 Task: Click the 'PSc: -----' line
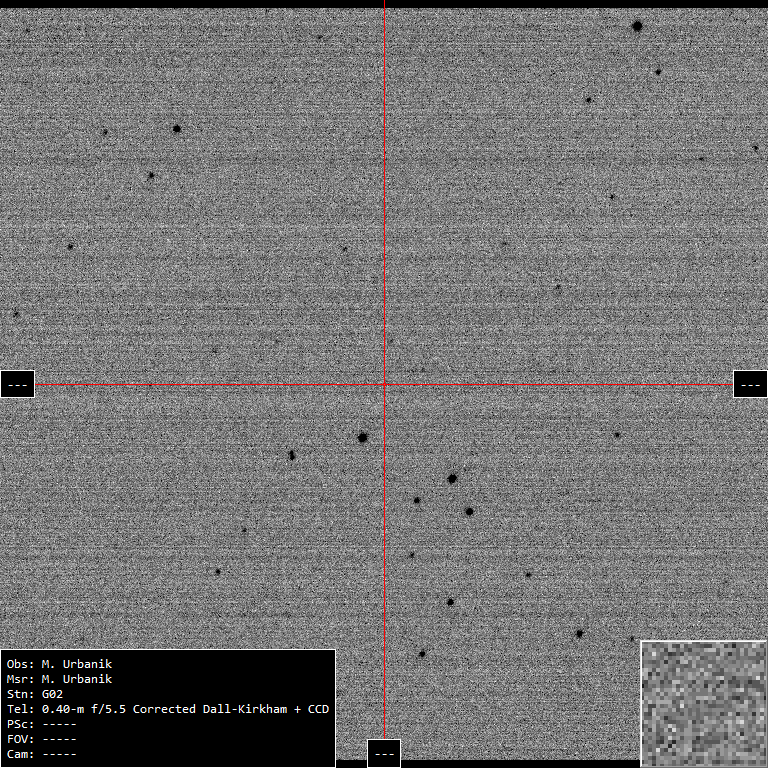(x=42, y=724)
